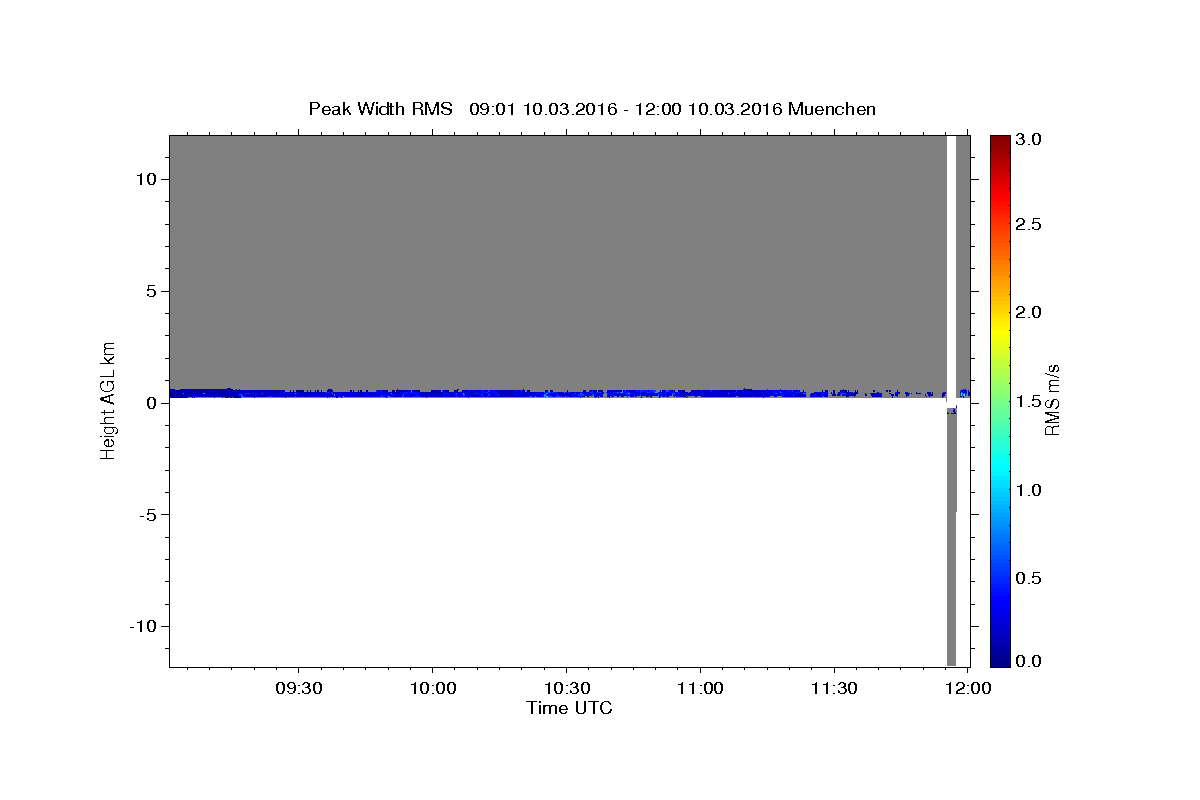Click the 1.5 colorbar label

pos(1028,401)
